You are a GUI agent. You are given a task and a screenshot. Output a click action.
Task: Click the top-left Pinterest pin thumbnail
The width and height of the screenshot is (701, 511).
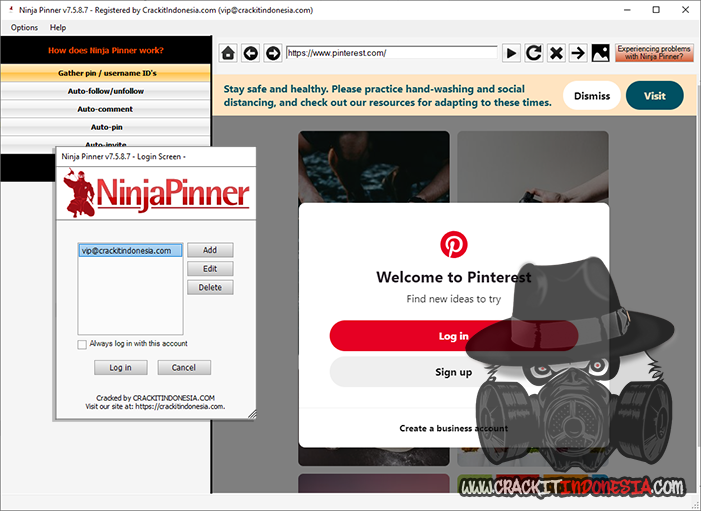374,167
